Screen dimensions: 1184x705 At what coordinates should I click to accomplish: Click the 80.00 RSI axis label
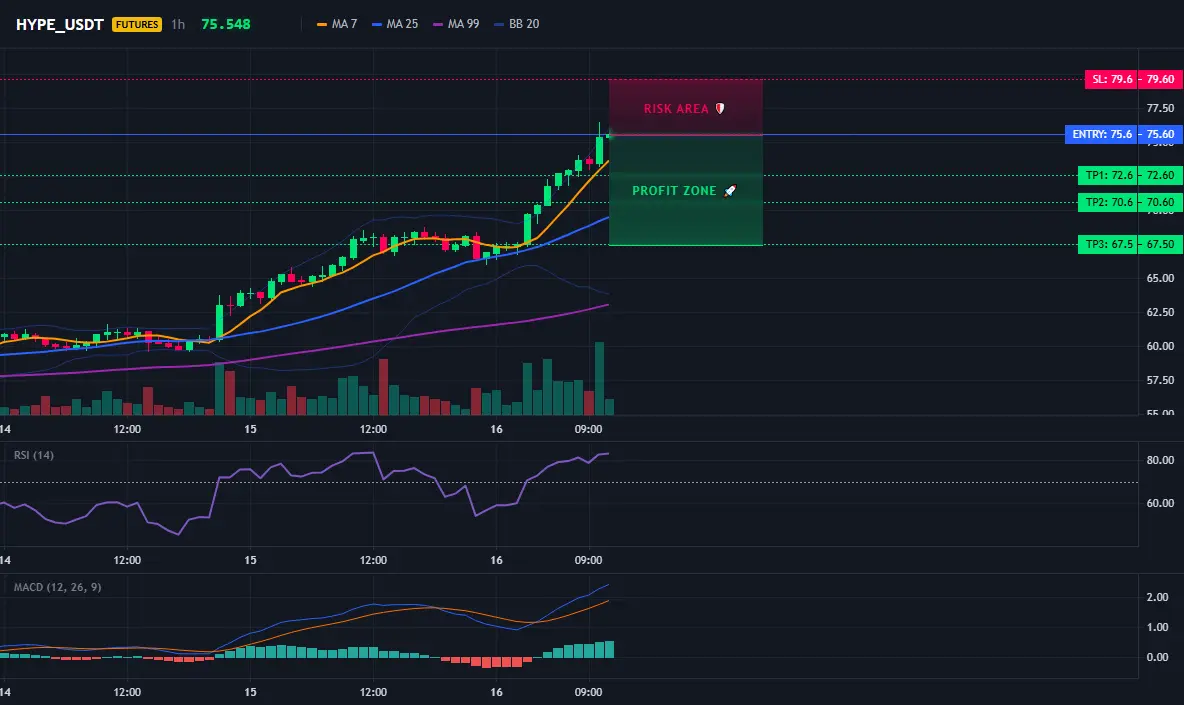[x=1160, y=460]
